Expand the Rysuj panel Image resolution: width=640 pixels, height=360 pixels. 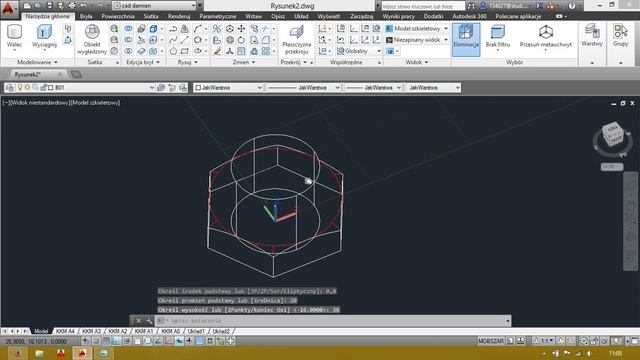188,62
